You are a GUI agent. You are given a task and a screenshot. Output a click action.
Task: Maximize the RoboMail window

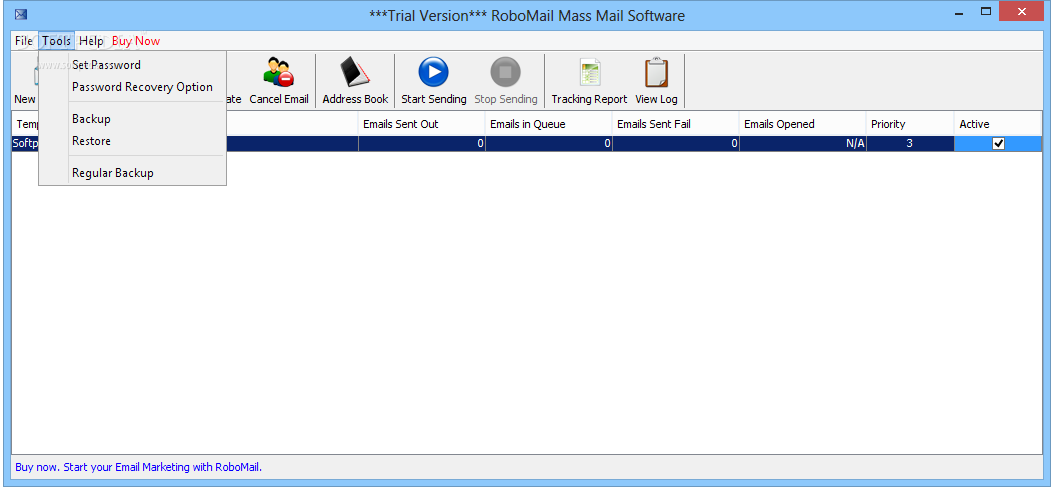(986, 11)
